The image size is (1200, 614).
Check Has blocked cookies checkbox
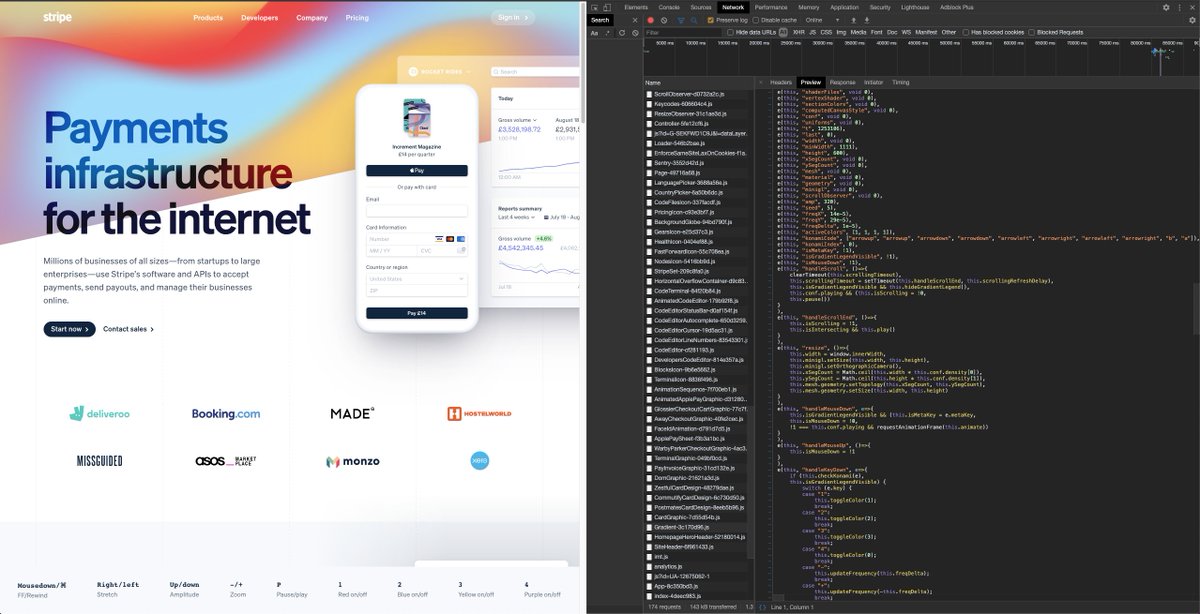pyautogui.click(x=967, y=32)
